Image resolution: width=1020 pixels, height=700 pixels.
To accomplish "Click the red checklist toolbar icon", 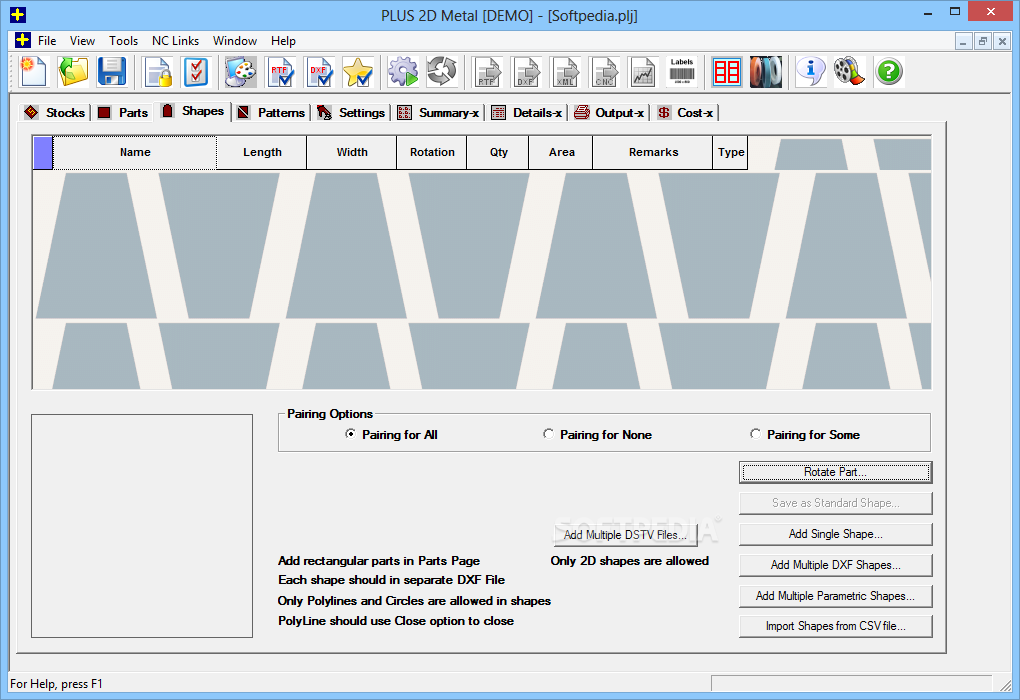I will [x=196, y=72].
